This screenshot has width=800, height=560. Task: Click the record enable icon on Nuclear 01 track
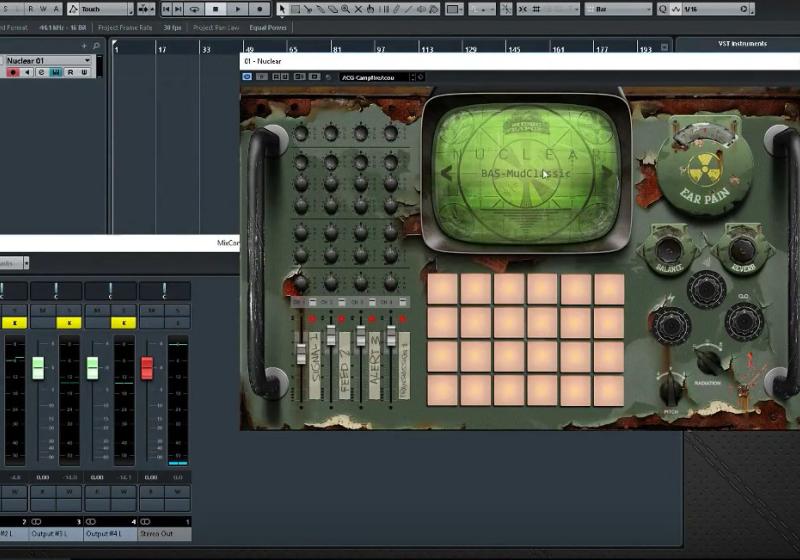coord(11,72)
